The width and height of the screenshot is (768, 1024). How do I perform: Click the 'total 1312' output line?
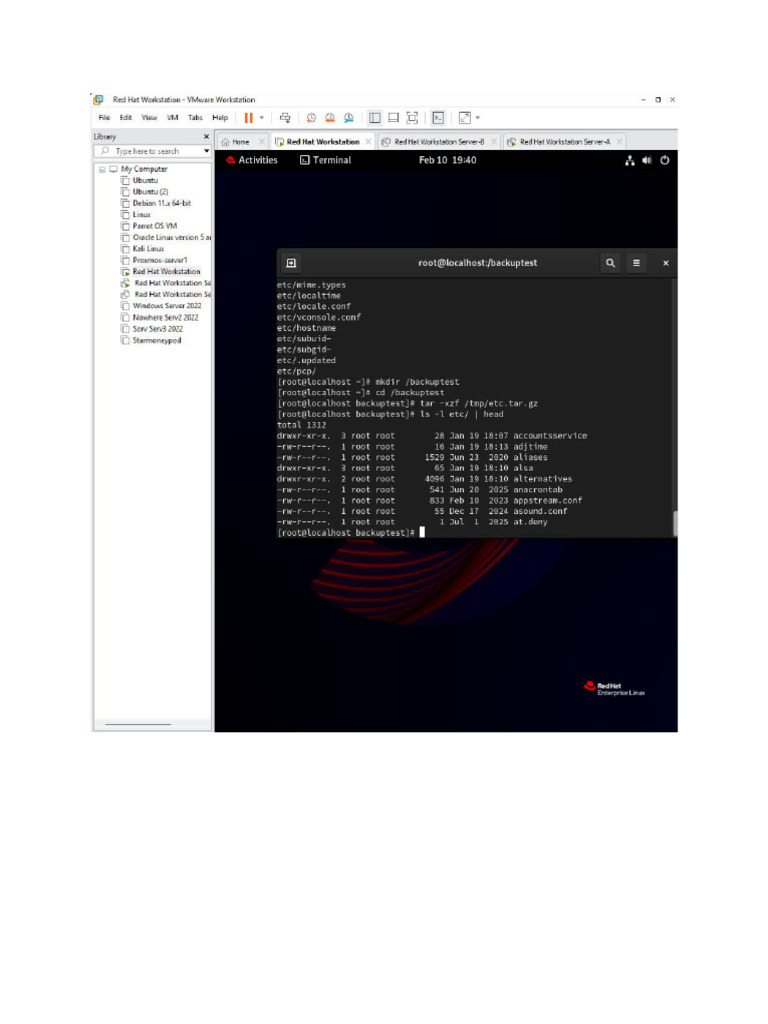[301, 425]
